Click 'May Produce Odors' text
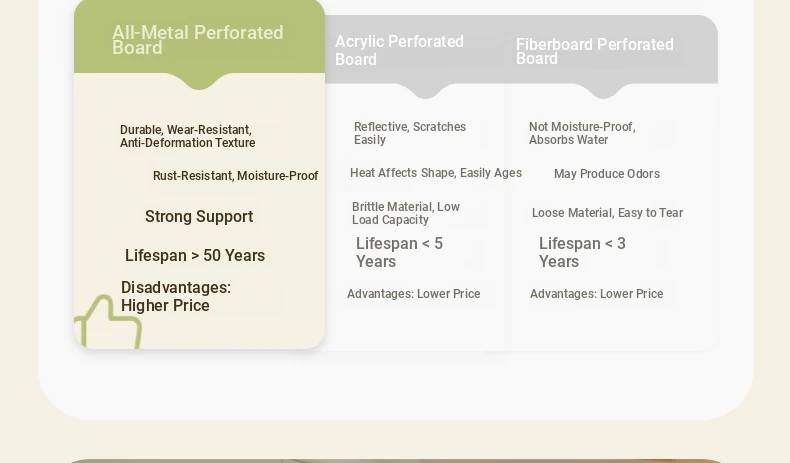The image size is (790, 463). (607, 174)
